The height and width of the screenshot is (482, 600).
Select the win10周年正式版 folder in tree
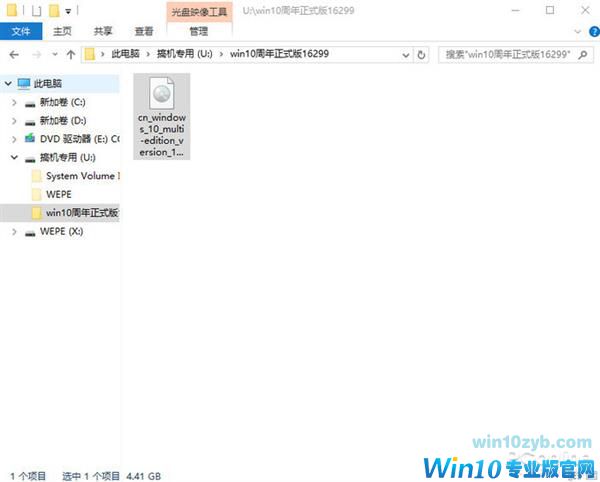(82, 213)
